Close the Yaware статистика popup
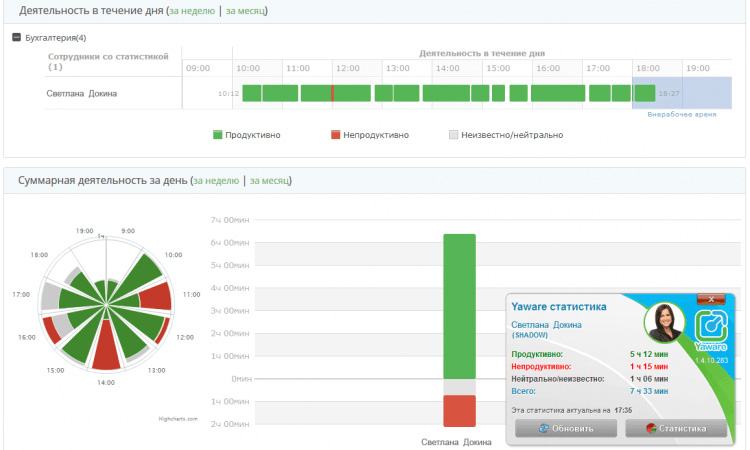 [711, 299]
